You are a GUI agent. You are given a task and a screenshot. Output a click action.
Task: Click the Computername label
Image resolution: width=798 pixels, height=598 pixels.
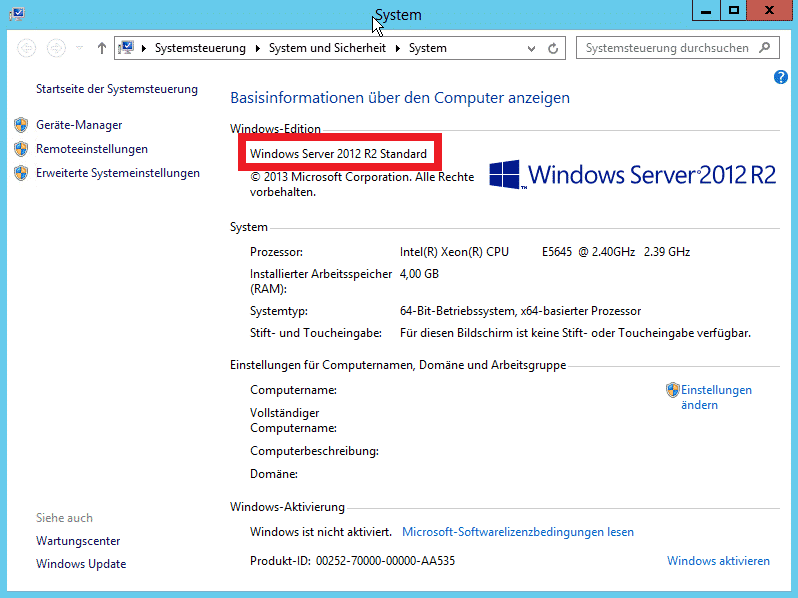[293, 390]
